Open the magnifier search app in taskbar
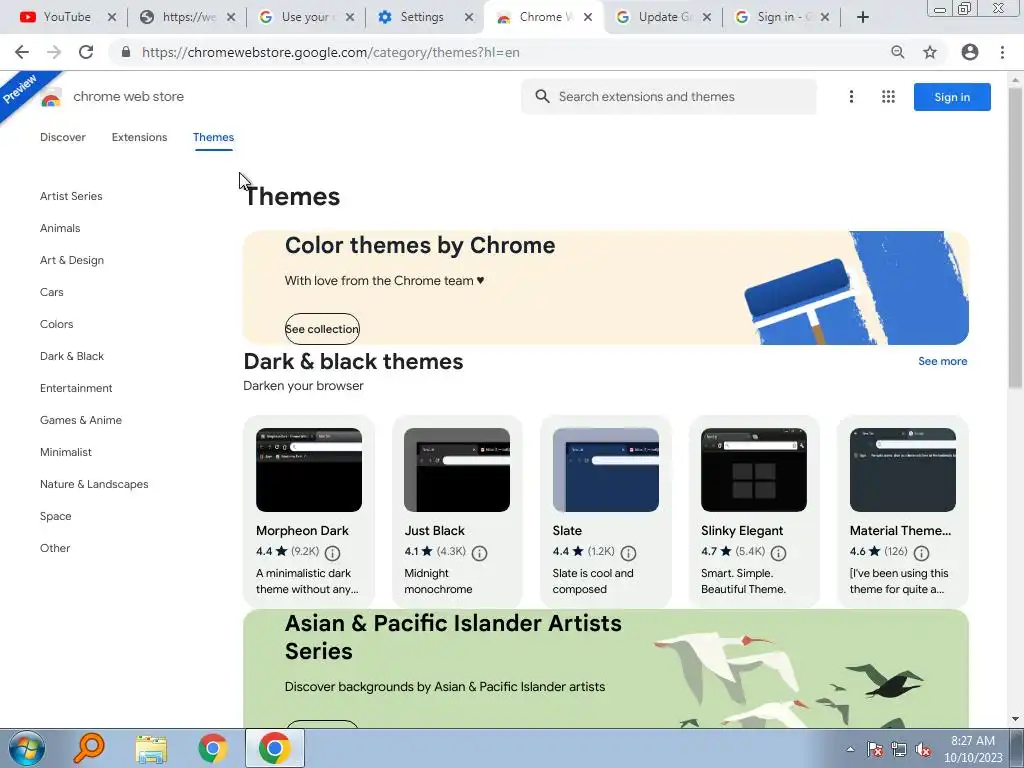The image size is (1024, 768). tap(89, 748)
